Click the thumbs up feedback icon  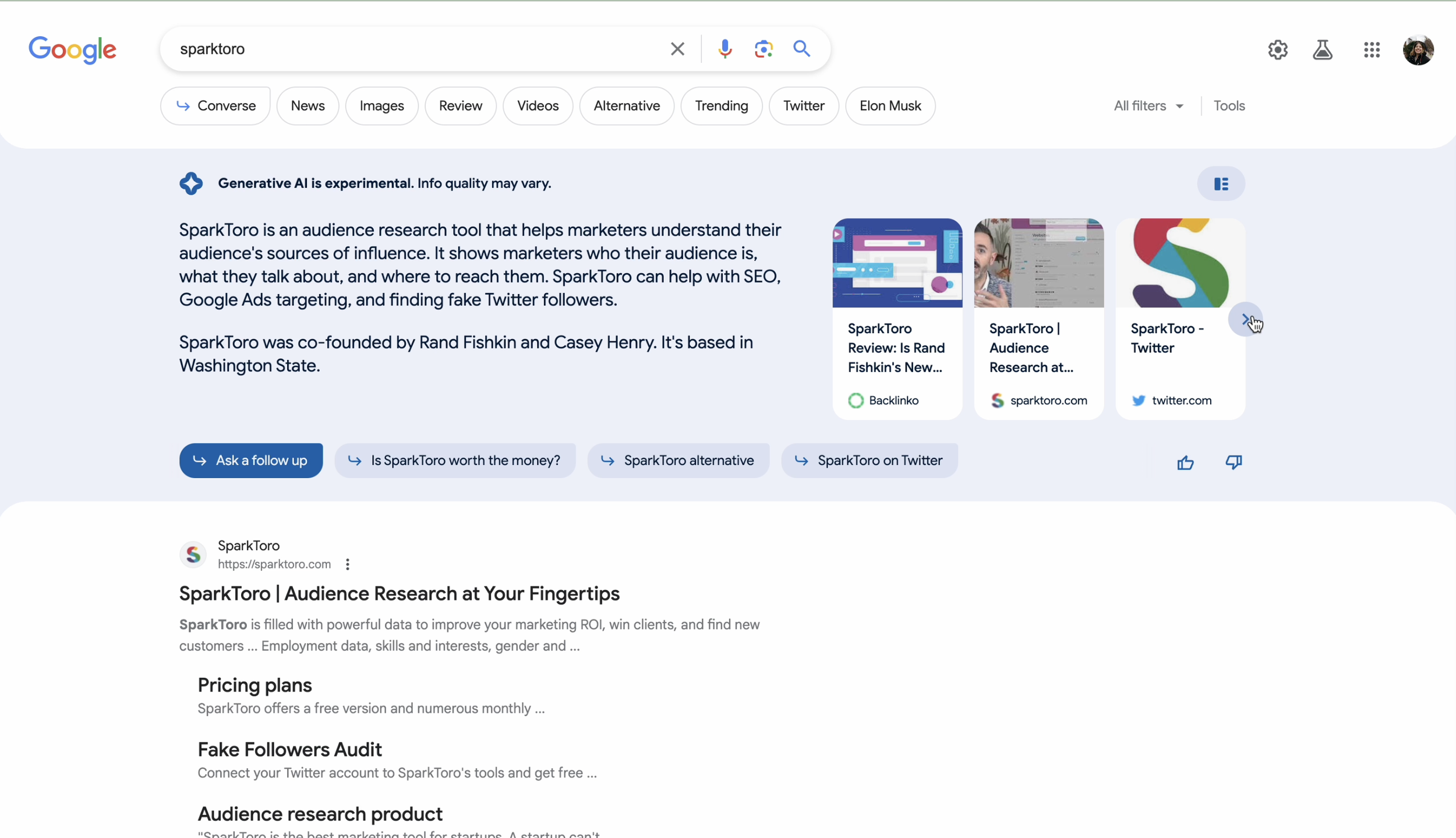1185,461
